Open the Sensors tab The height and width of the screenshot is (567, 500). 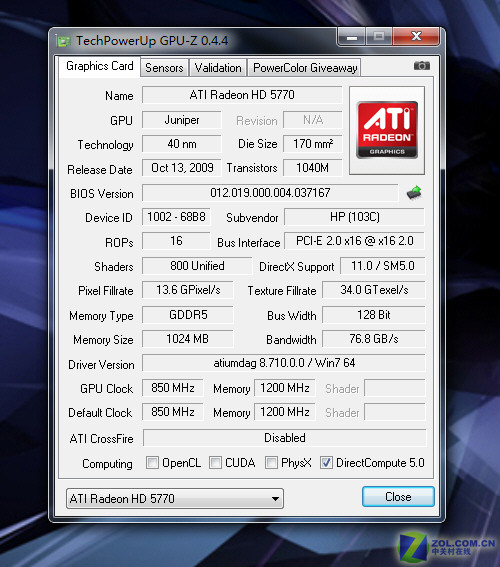point(164,68)
